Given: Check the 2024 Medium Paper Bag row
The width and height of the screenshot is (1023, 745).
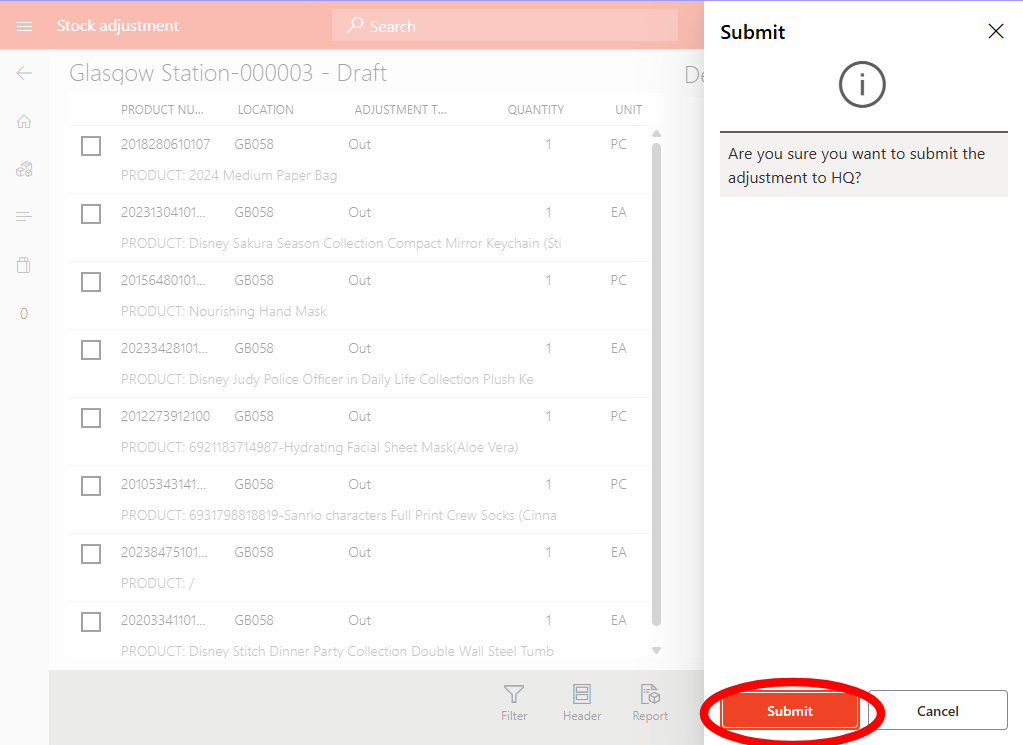Looking at the screenshot, I should coord(91,146).
